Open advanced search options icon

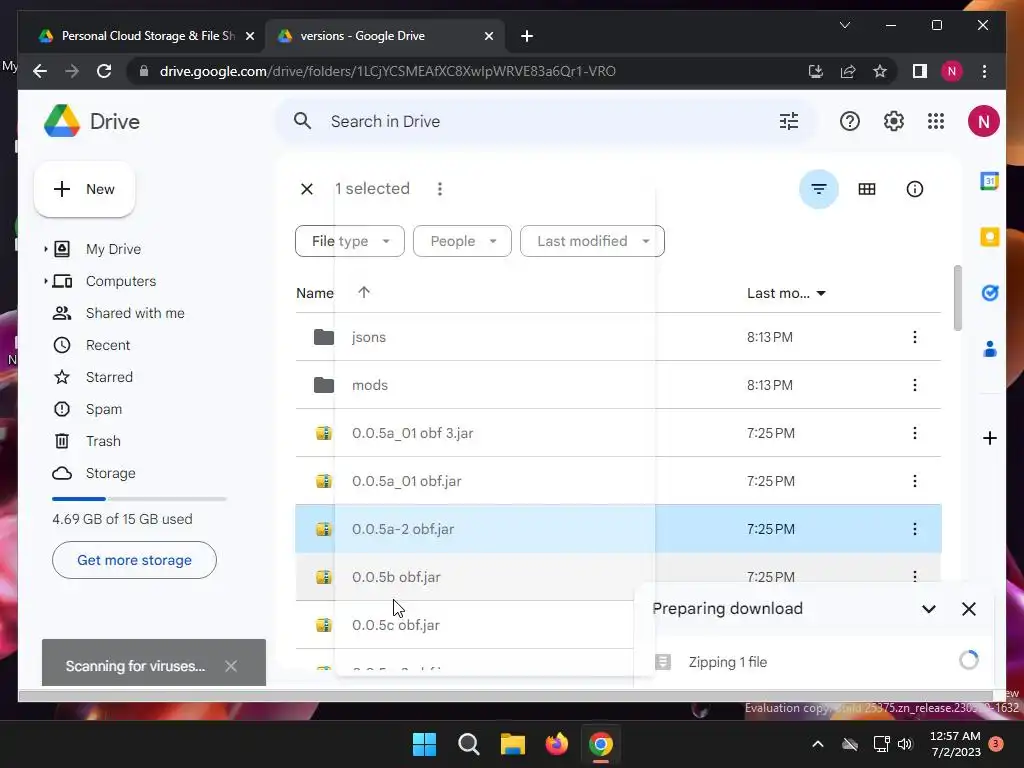click(789, 121)
